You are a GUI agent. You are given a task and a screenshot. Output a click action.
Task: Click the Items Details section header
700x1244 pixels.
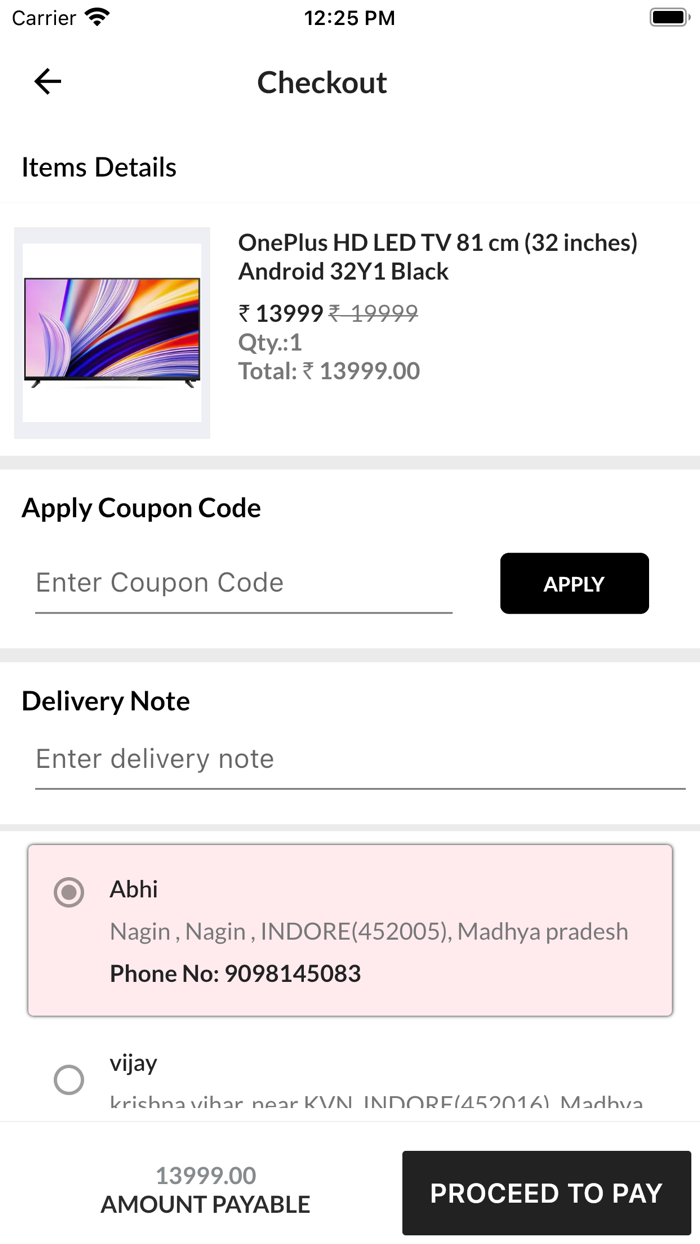(x=98, y=167)
